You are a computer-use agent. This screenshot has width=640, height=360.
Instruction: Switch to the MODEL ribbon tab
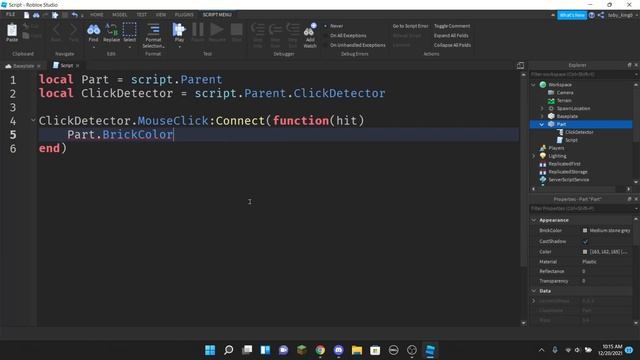[x=120, y=15]
